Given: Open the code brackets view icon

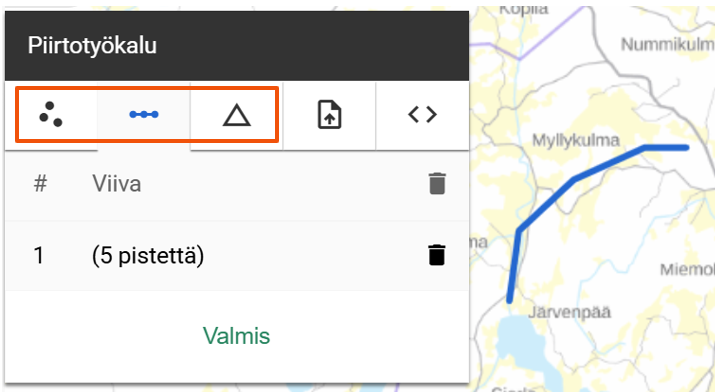Looking at the screenshot, I should [x=422, y=114].
